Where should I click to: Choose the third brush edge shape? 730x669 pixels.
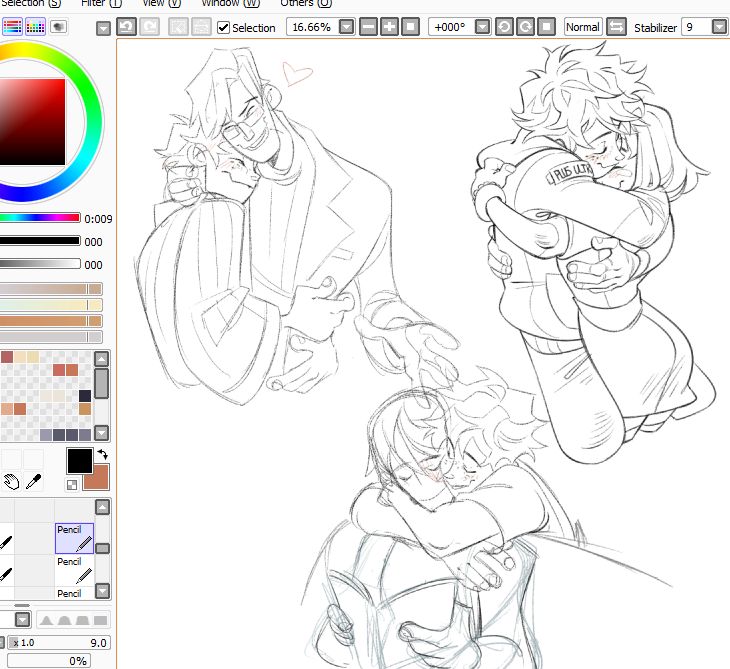(x=82, y=620)
